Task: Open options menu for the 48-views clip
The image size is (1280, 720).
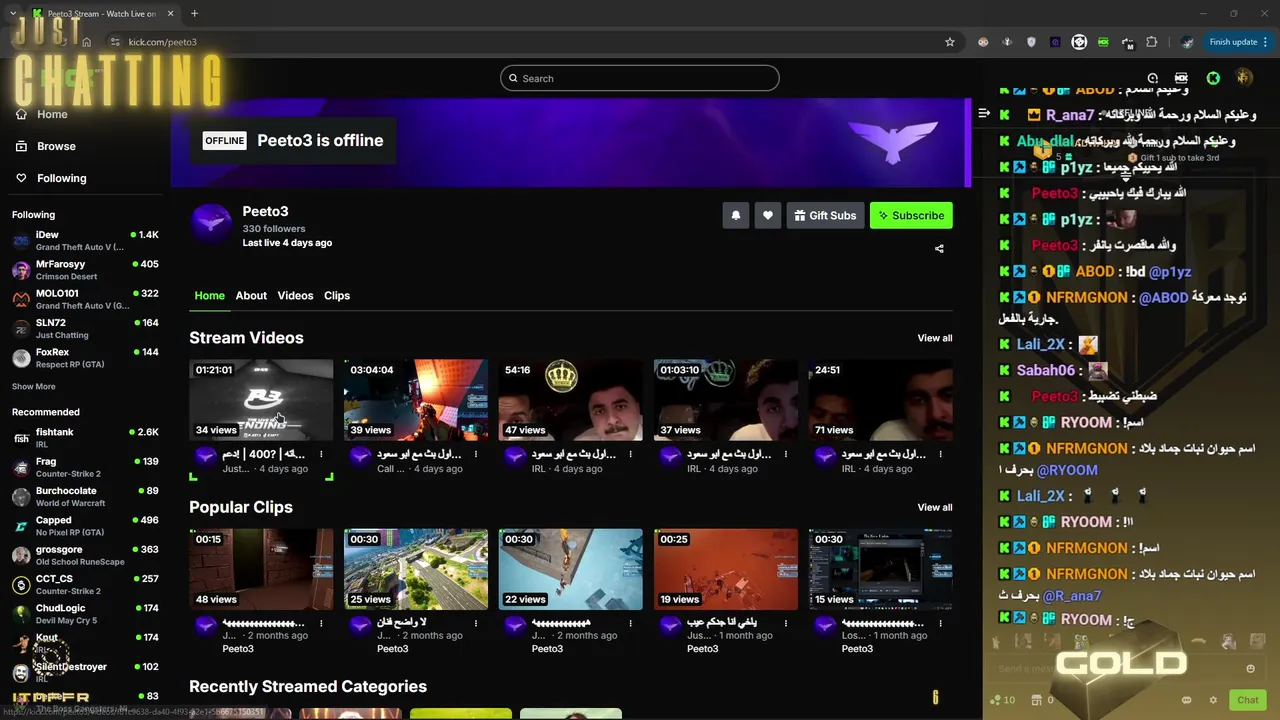Action: click(x=321, y=623)
